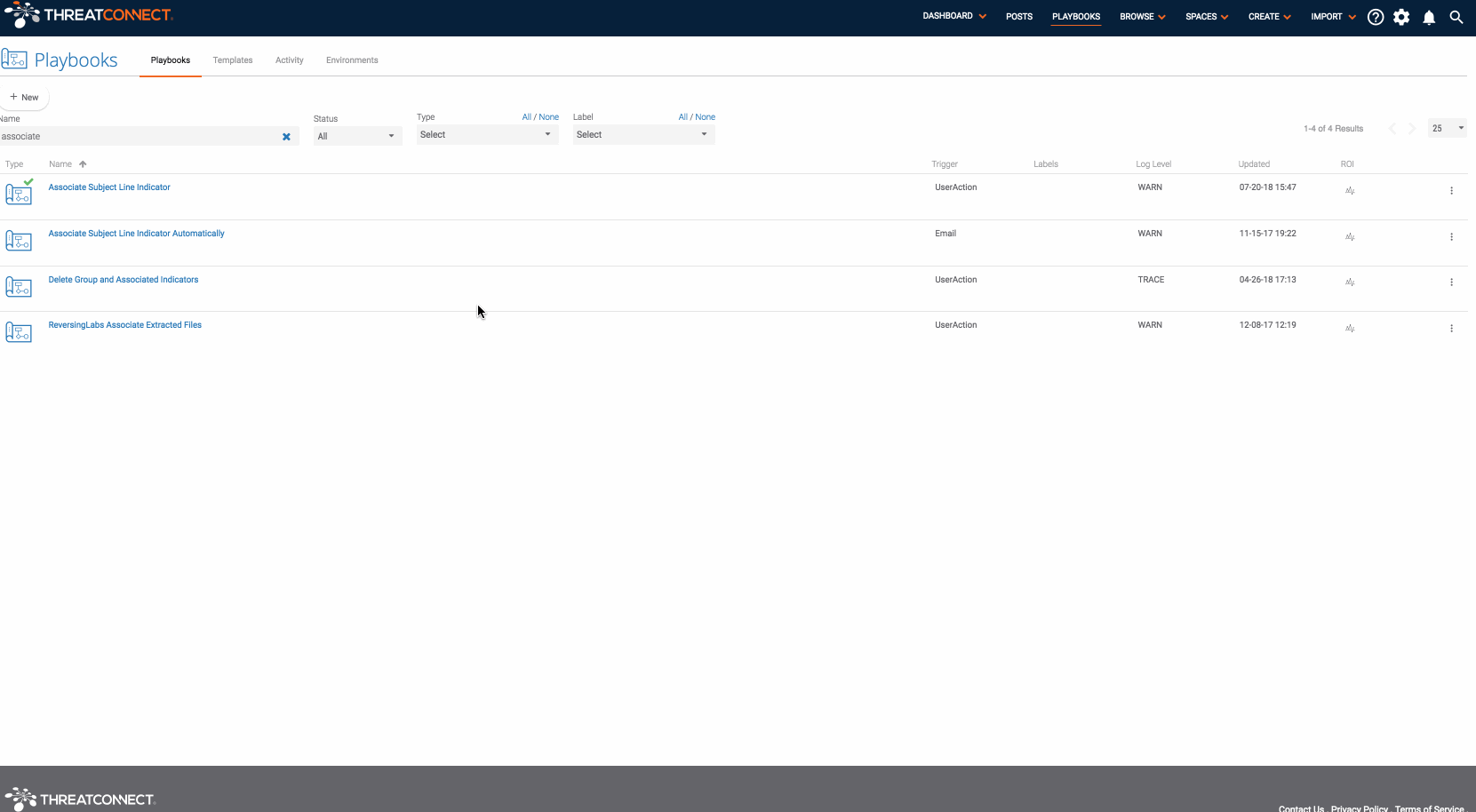Viewport: 1476px width, 812px height.
Task: Switch to the Templates tab
Action: (x=233, y=60)
